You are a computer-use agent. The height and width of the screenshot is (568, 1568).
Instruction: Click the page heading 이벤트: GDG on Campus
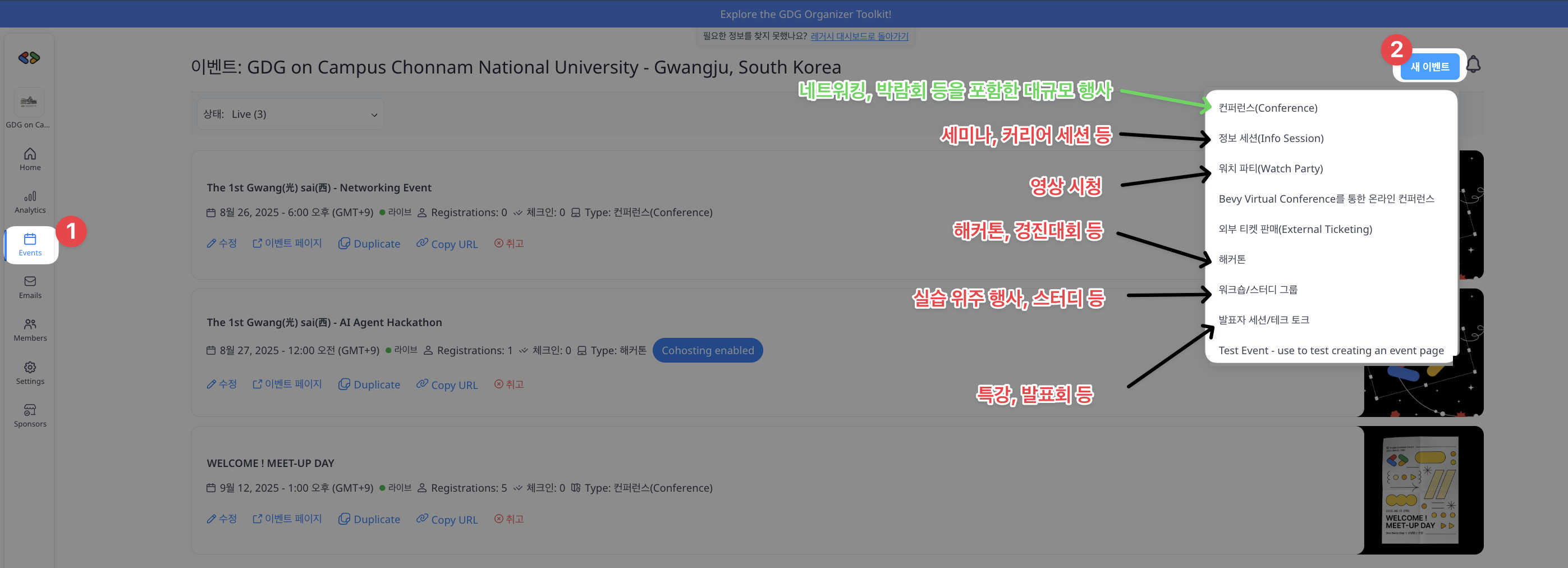[516, 67]
